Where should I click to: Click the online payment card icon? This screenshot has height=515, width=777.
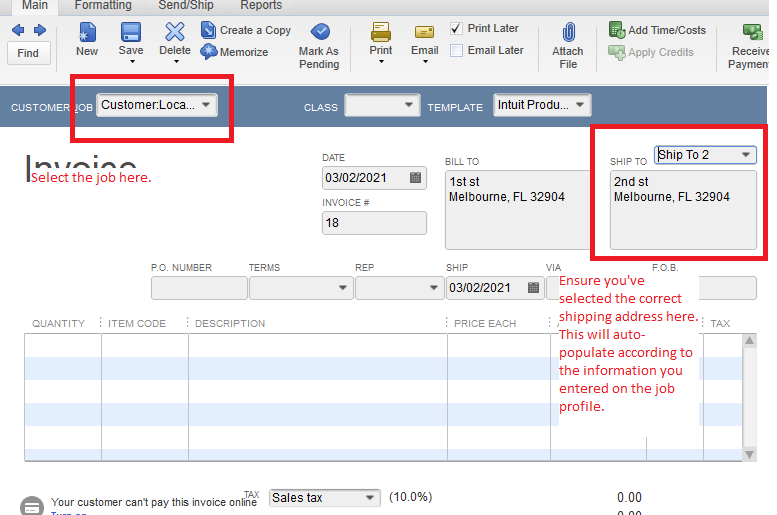(32, 507)
